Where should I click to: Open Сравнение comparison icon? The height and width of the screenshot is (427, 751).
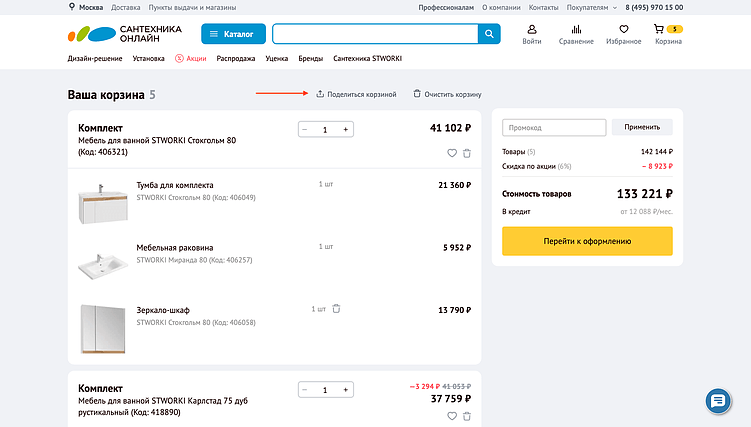click(x=576, y=30)
